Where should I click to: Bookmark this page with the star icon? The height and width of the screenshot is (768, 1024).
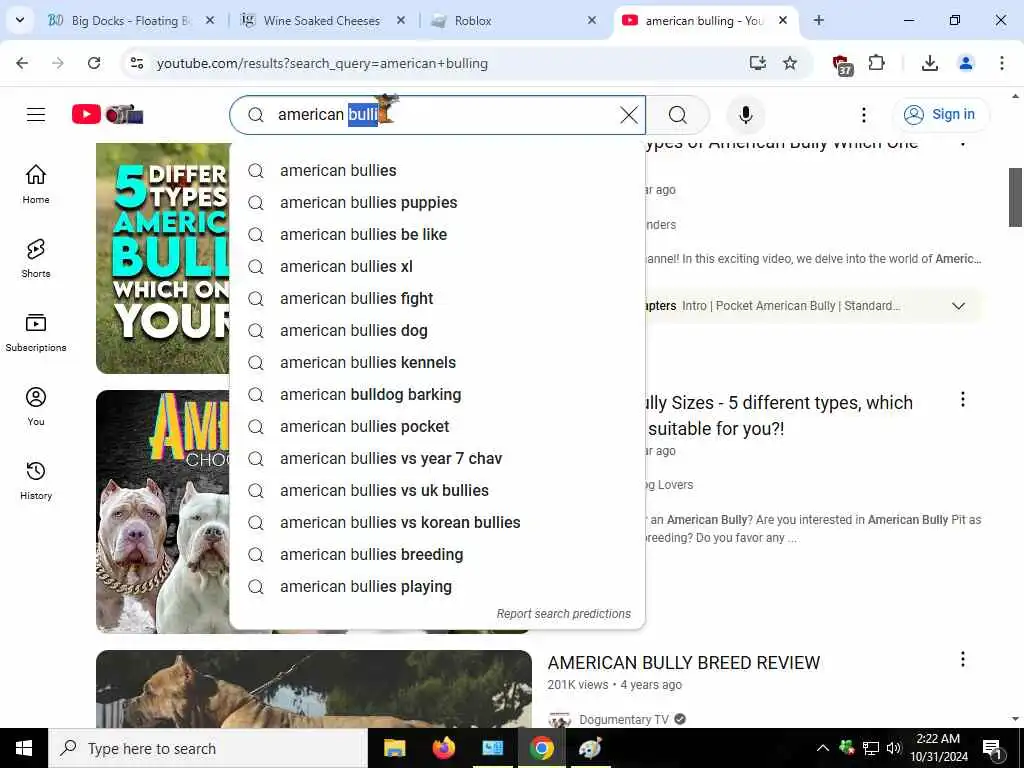(x=790, y=63)
